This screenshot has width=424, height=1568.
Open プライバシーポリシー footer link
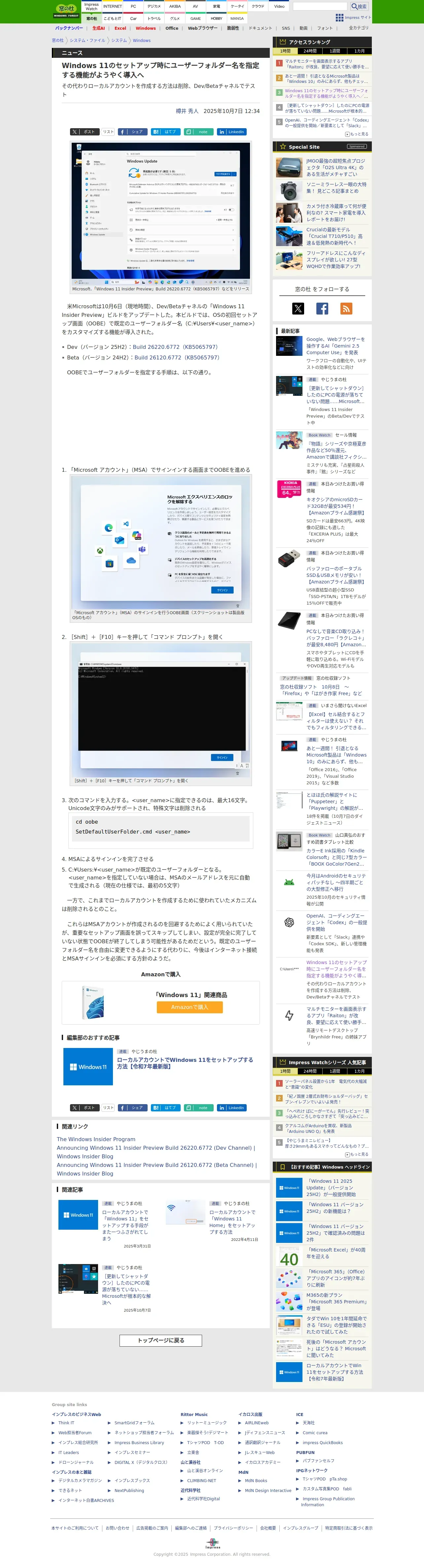point(233,1528)
